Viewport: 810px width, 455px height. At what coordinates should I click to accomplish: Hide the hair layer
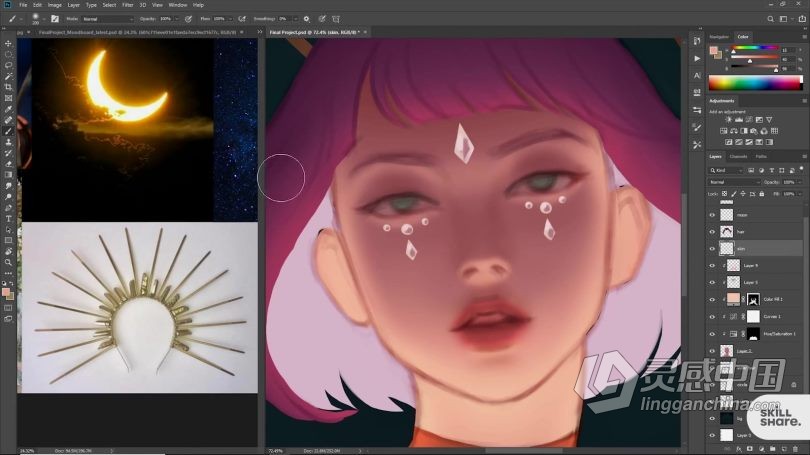(712, 232)
